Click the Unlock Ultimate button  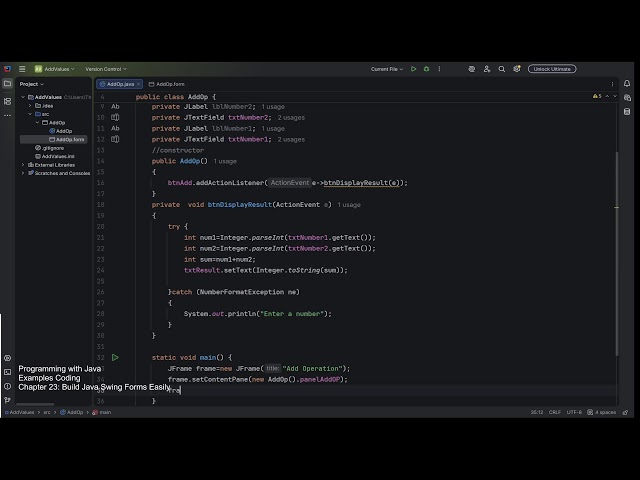(x=552, y=69)
